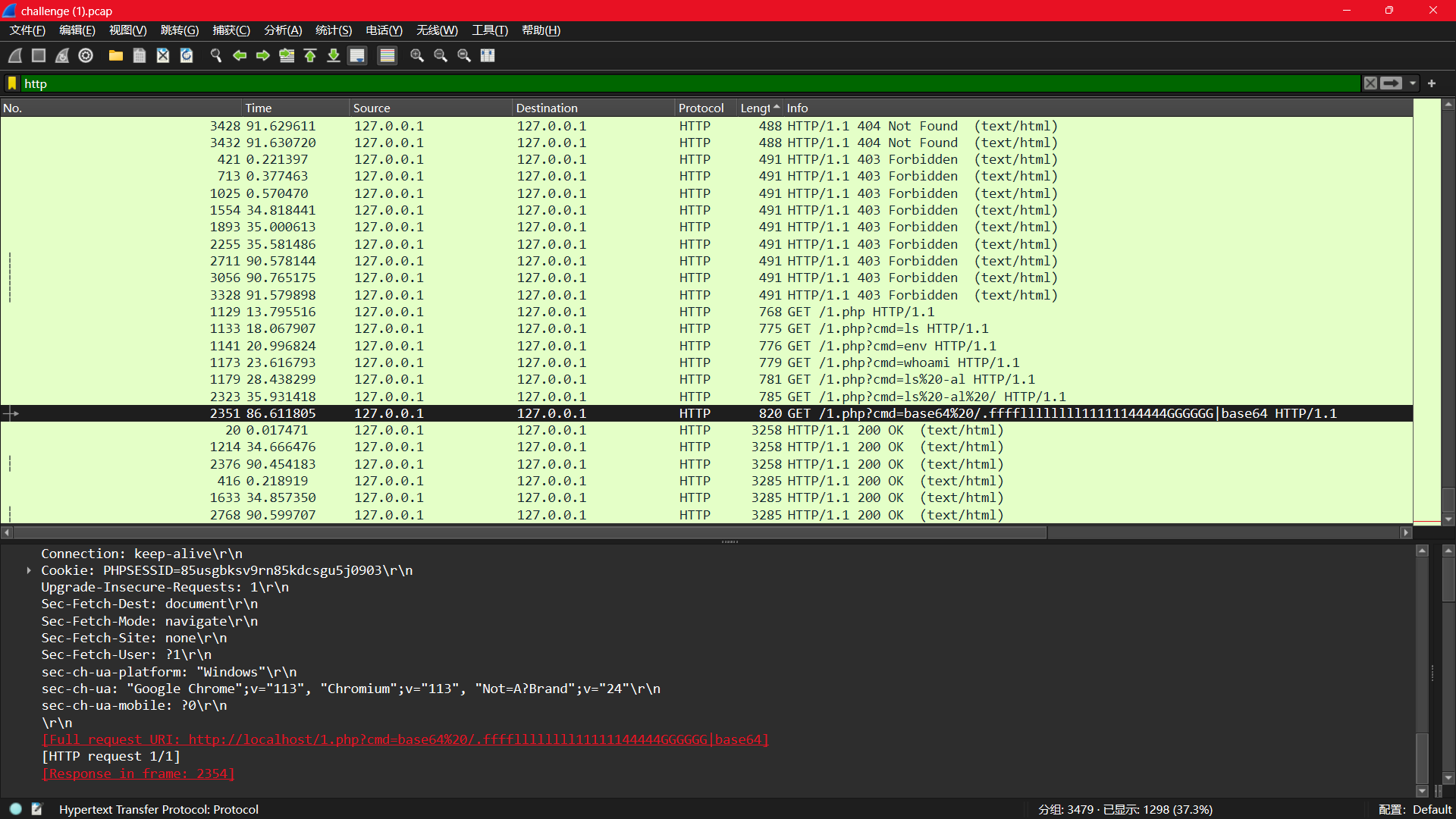Select packet 1173 cmd=whoami request
This screenshot has height=819, width=1456.
(x=706, y=362)
